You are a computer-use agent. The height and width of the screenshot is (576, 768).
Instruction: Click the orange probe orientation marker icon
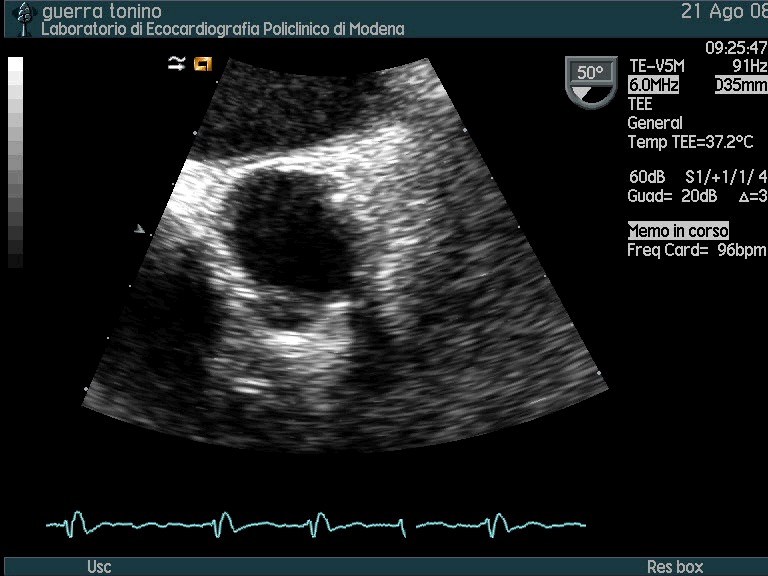[x=203, y=64]
